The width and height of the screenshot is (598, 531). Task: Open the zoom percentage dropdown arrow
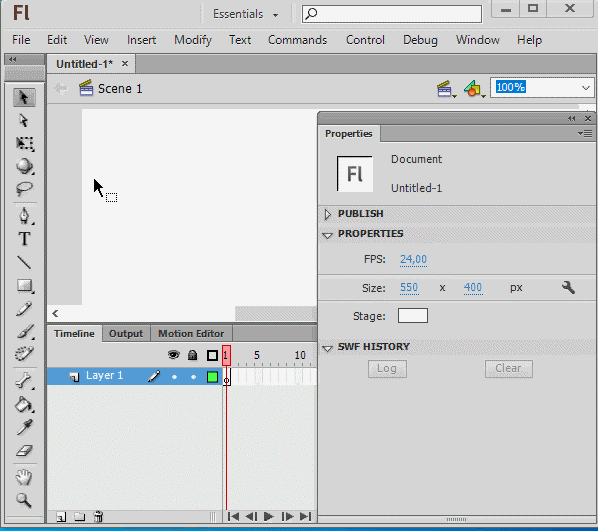point(586,88)
